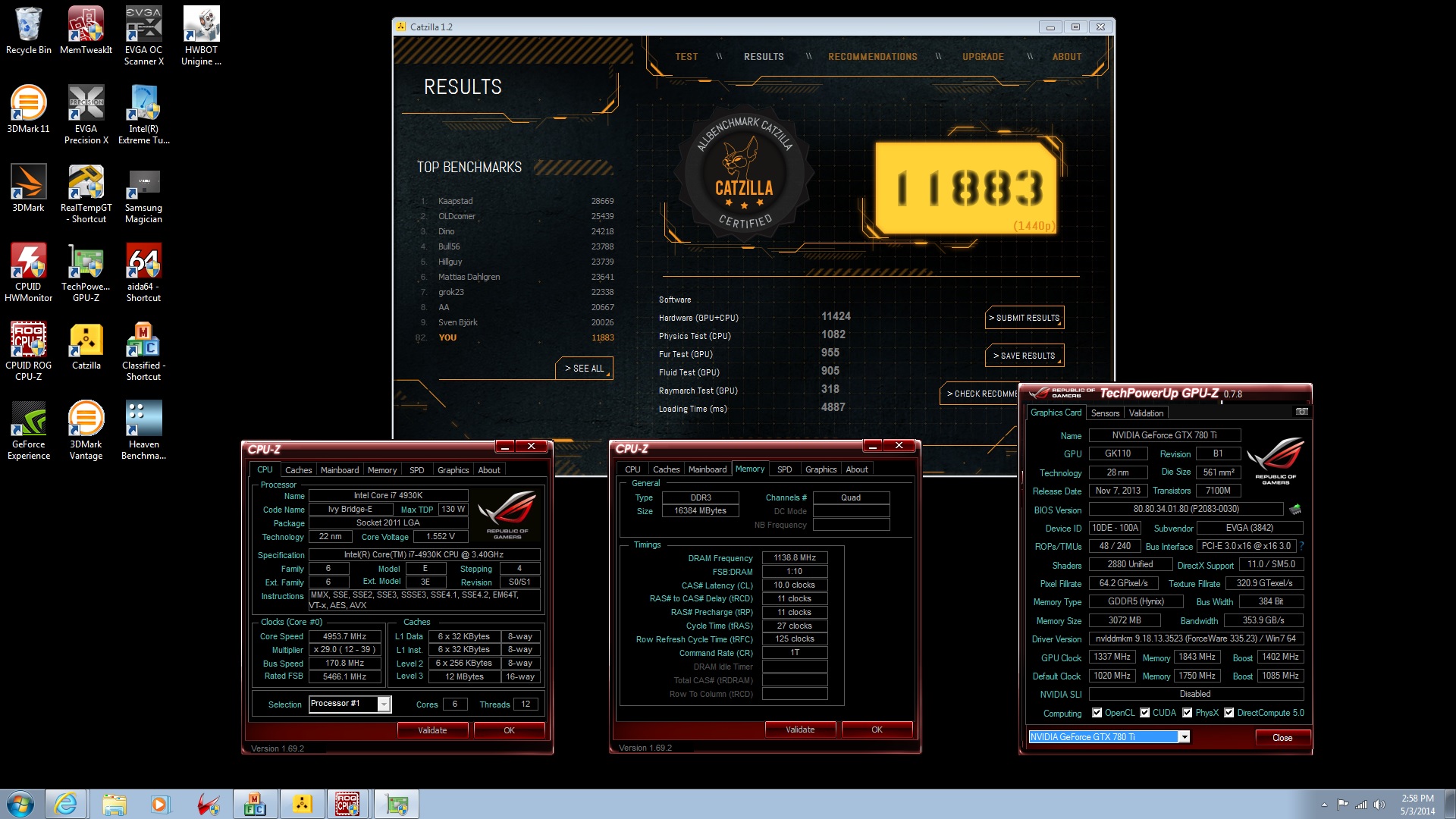1456x819 pixels.
Task: Open CPUID ROG CPU-Z desktop icon
Action: (28, 352)
